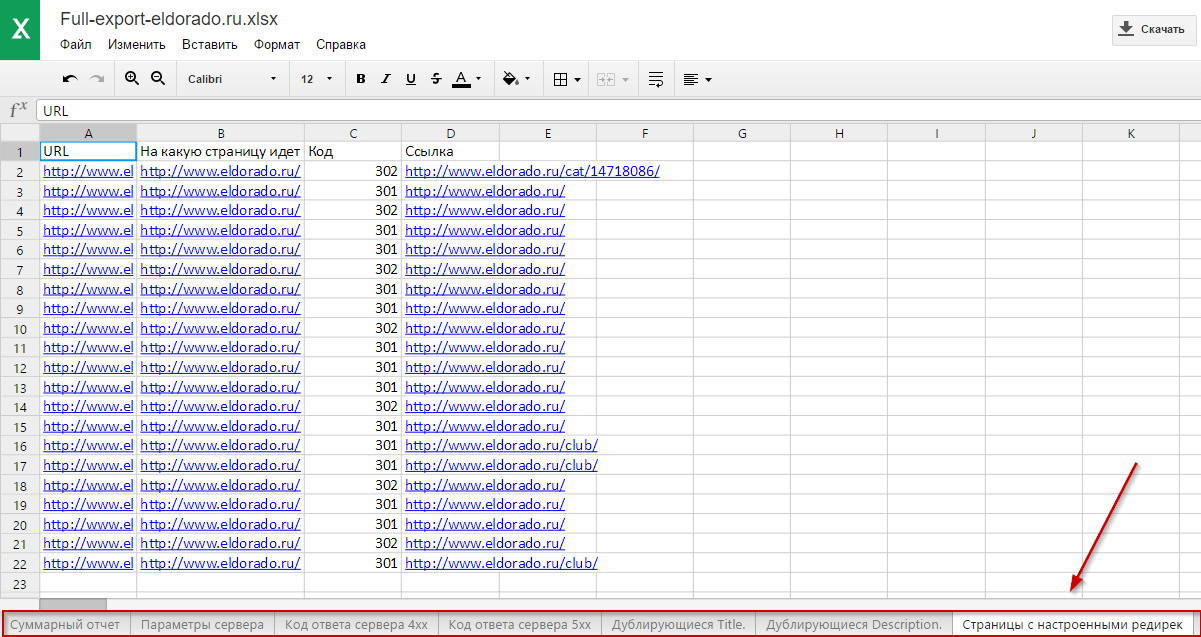This screenshot has height=637, width=1201.
Task: Open the Код ответа сервера 5xx tab
Action: point(520,625)
